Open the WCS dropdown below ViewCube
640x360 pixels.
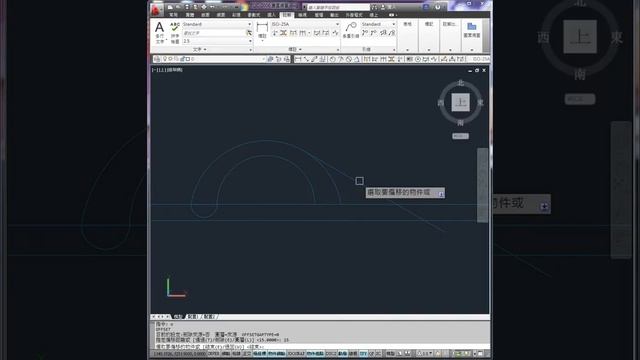[x=460, y=136]
